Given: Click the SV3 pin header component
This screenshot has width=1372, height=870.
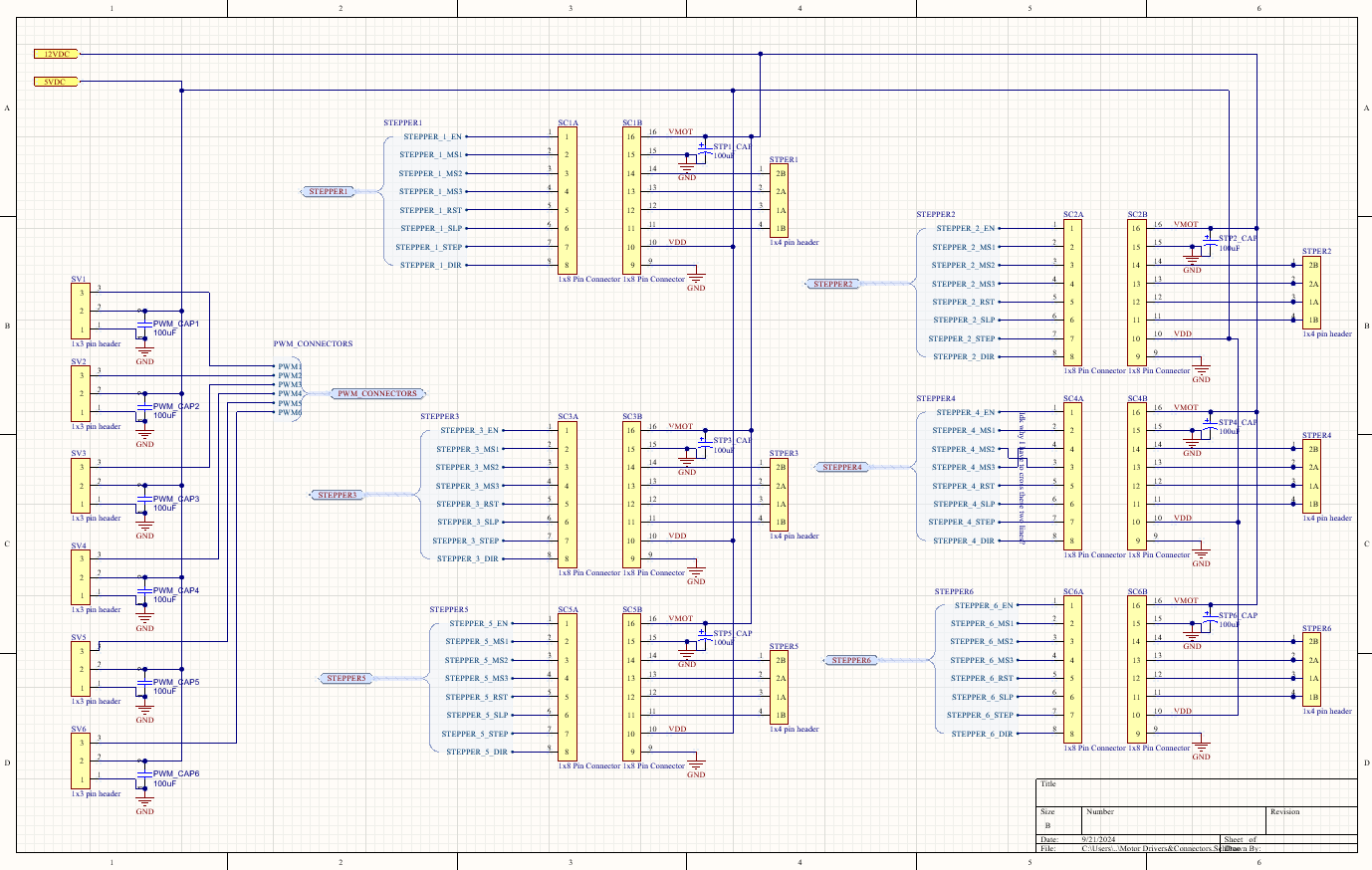Looking at the screenshot, I should (82, 486).
